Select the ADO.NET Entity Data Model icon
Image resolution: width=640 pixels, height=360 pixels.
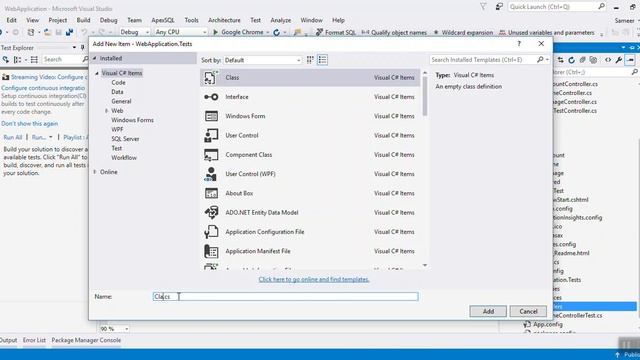pyautogui.click(x=211, y=212)
